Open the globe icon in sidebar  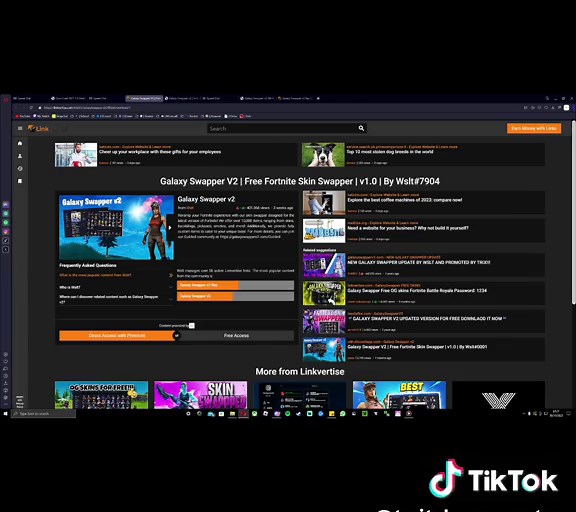tap(20, 169)
